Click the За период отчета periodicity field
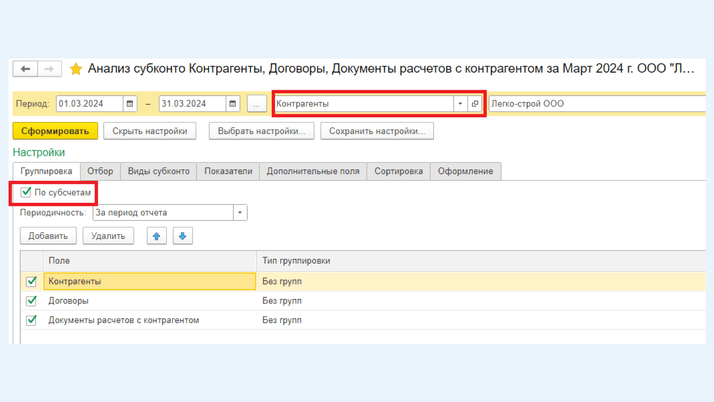Screen dimensions: 714x402 pos(163,213)
